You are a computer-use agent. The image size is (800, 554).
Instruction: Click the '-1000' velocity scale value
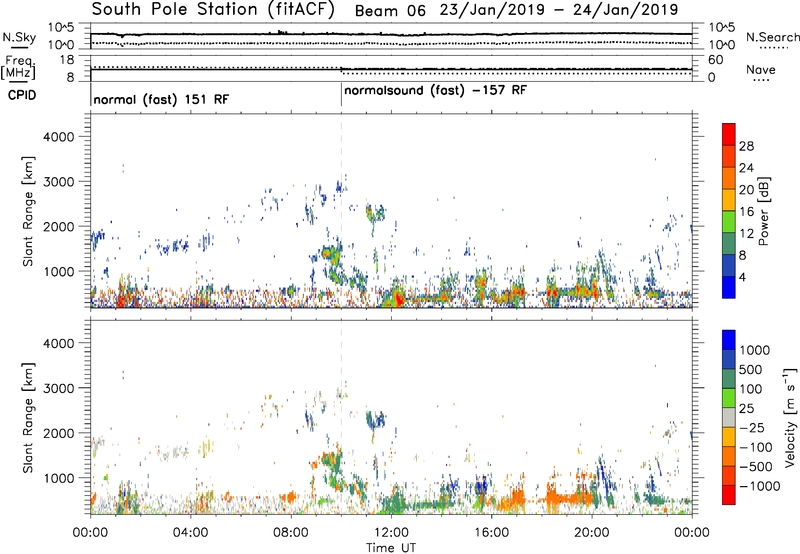point(759,486)
